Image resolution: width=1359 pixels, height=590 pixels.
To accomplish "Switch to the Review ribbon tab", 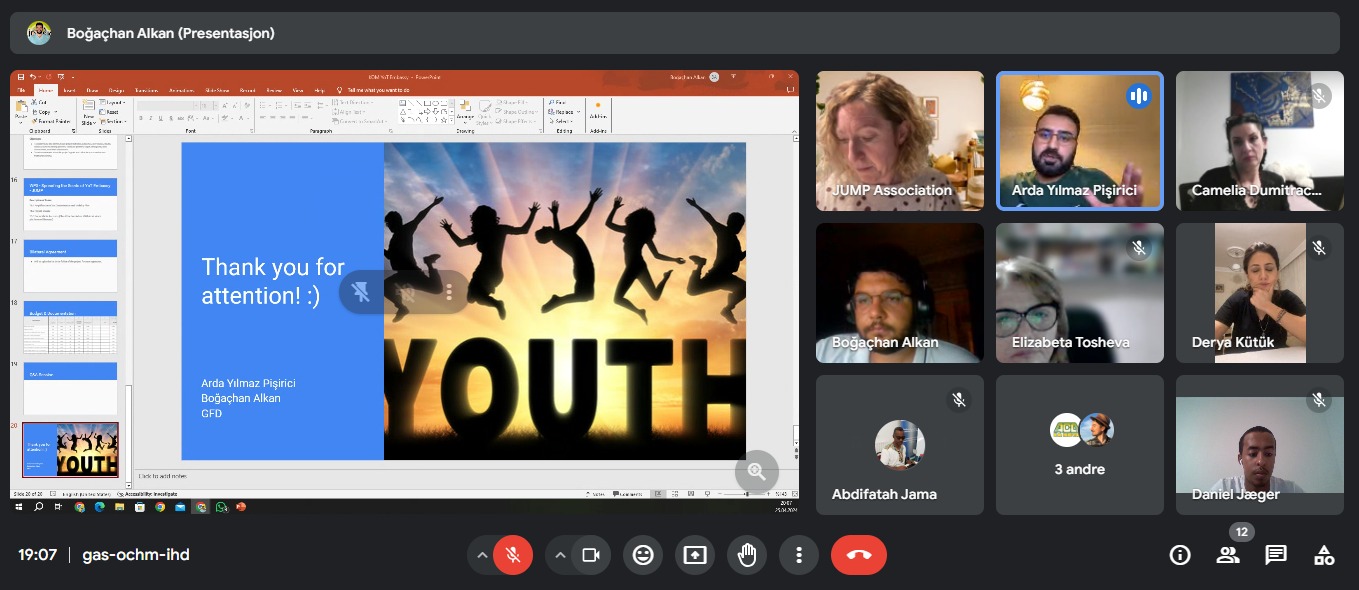I will click(274, 90).
